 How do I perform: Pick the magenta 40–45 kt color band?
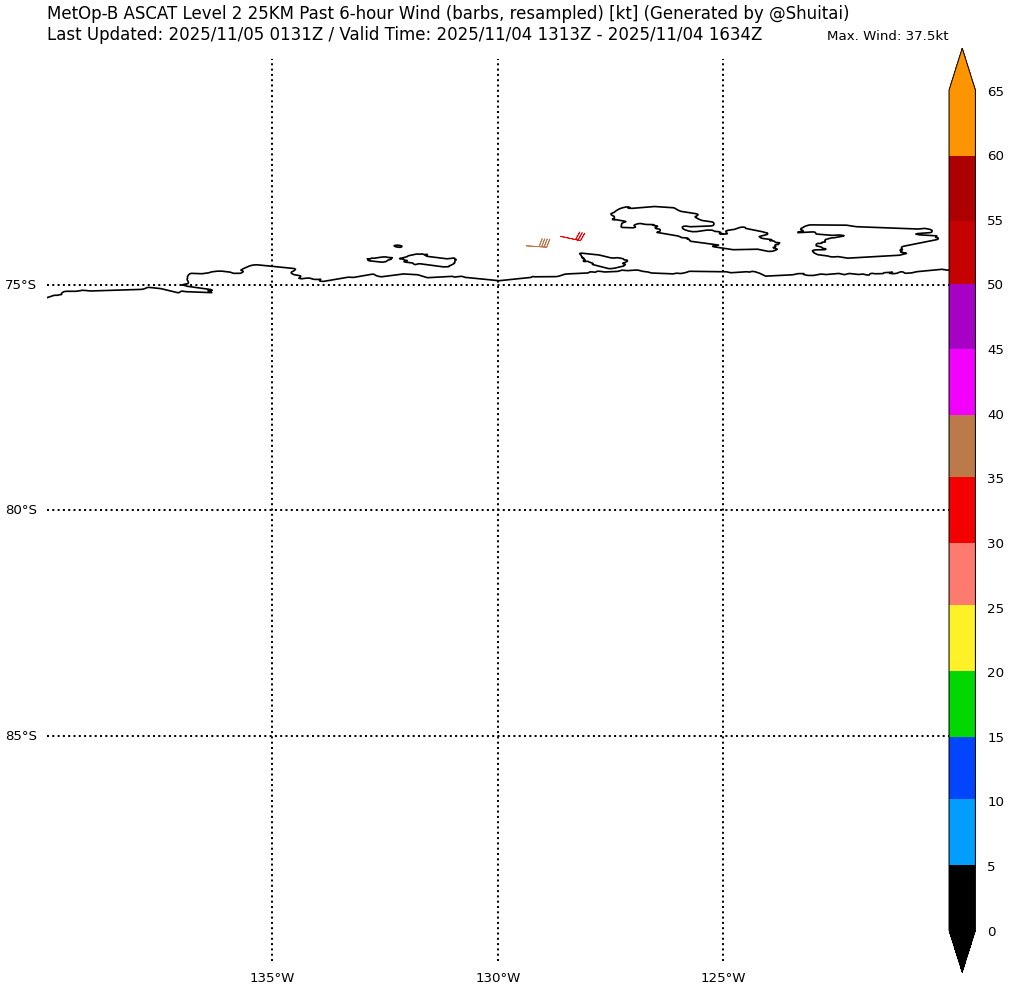(962, 382)
